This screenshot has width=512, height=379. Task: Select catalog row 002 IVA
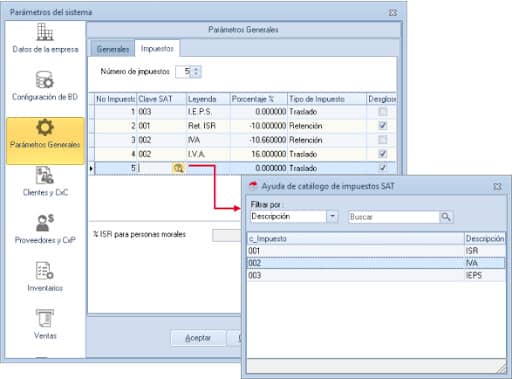coord(376,263)
